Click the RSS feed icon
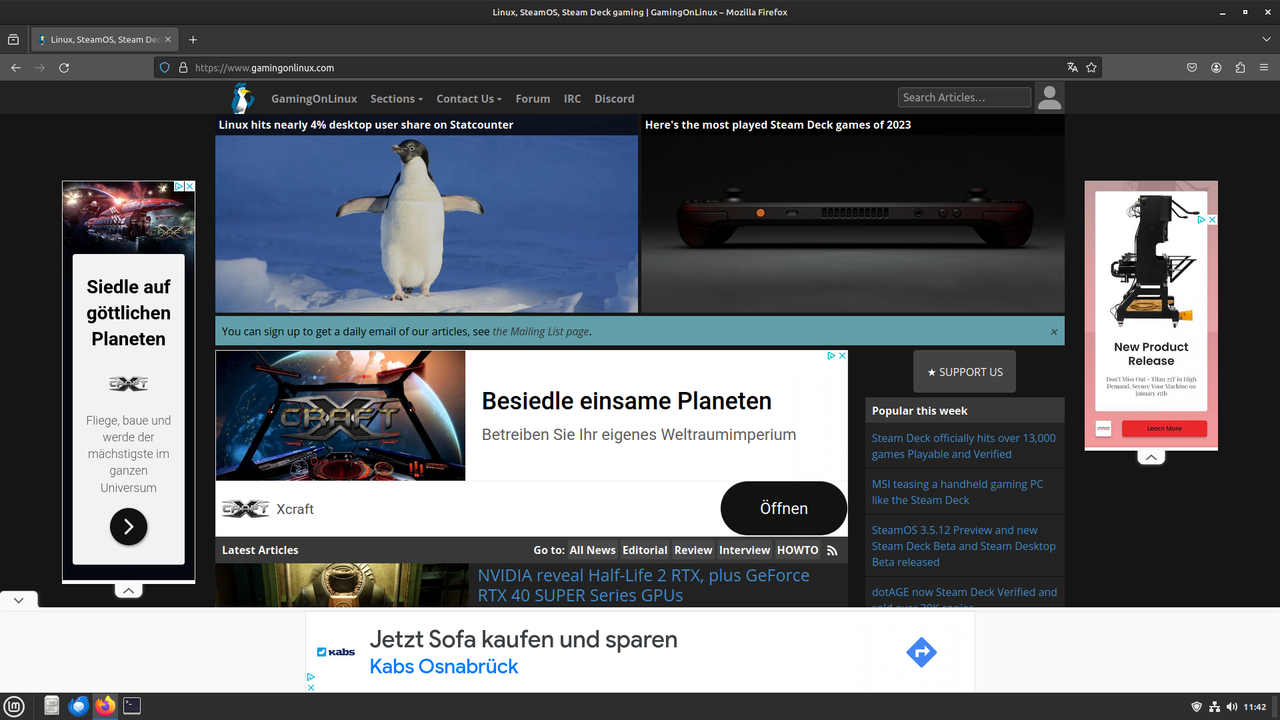 832,550
